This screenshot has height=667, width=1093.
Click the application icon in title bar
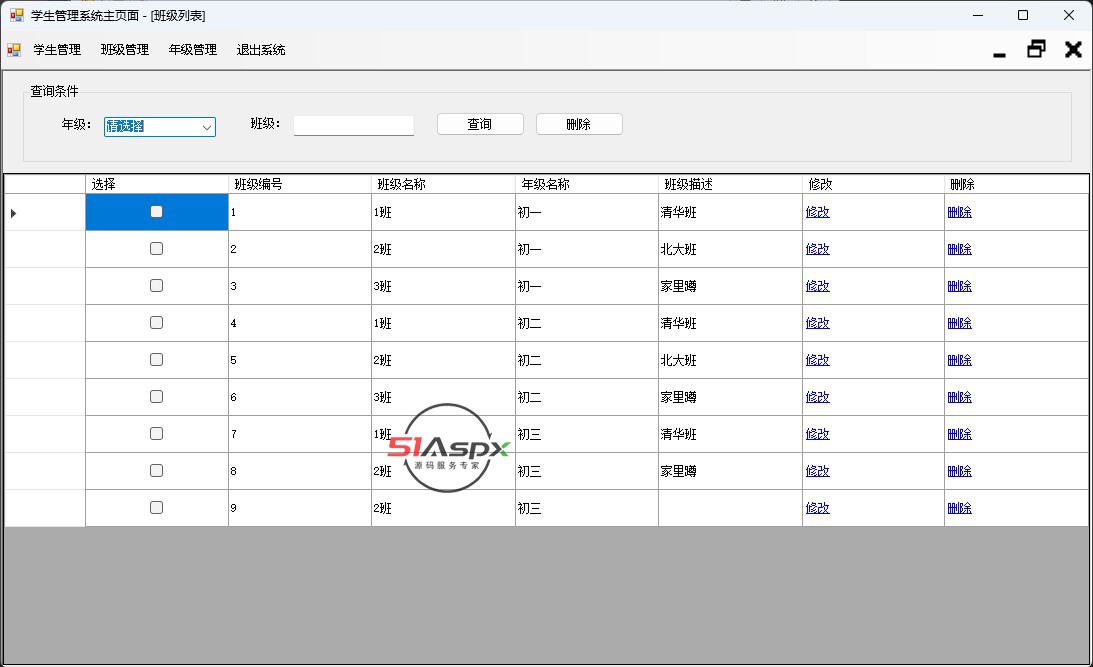16,16
